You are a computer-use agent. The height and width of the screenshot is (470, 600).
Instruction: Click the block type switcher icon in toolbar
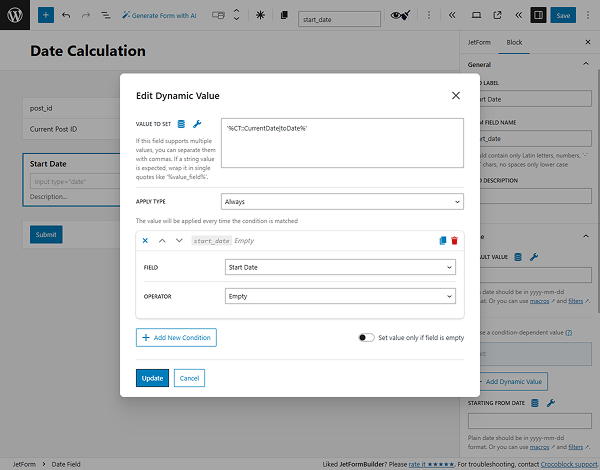[218, 15]
